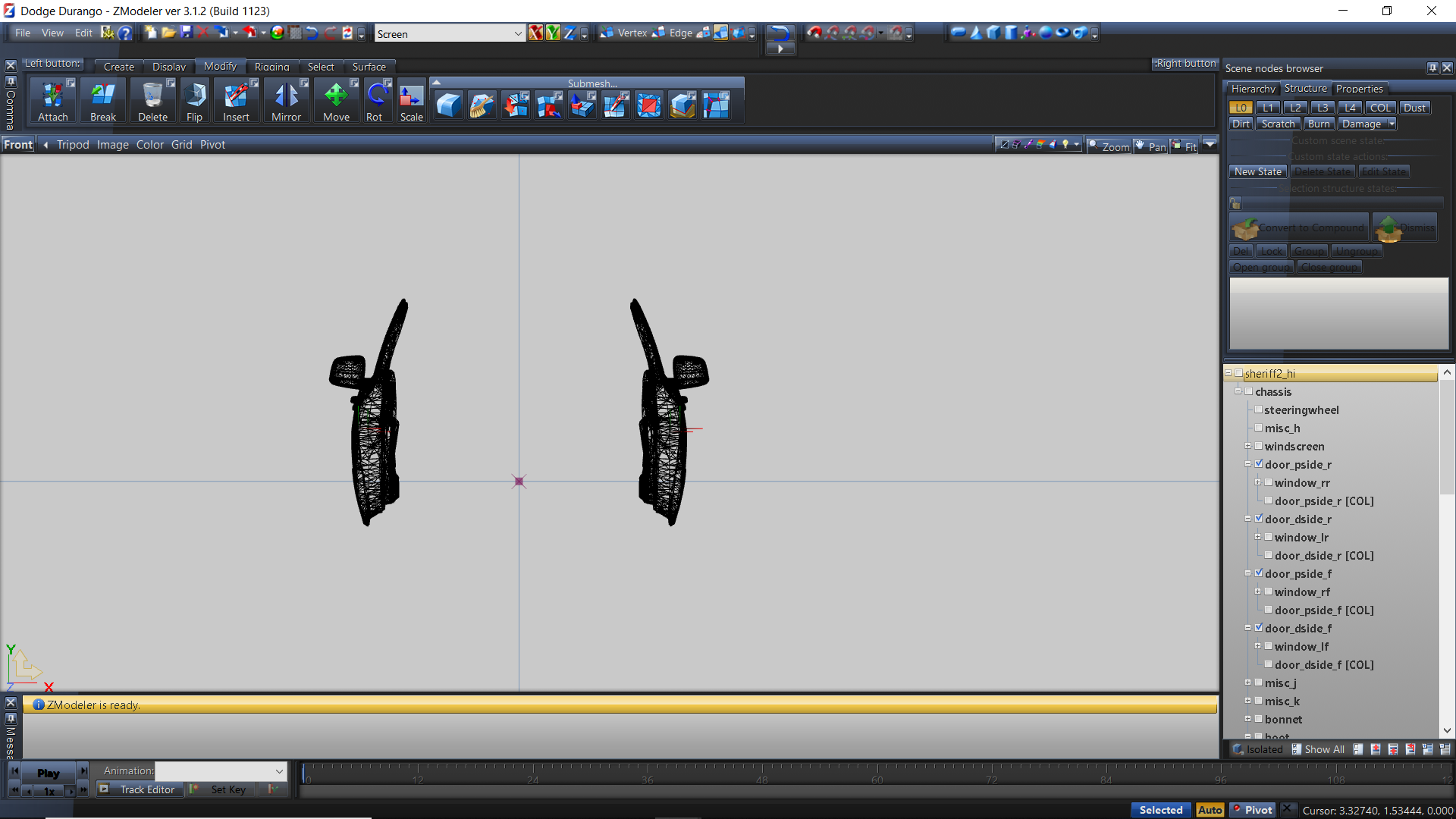Click the timeline ruler at frame 48

coord(761,775)
